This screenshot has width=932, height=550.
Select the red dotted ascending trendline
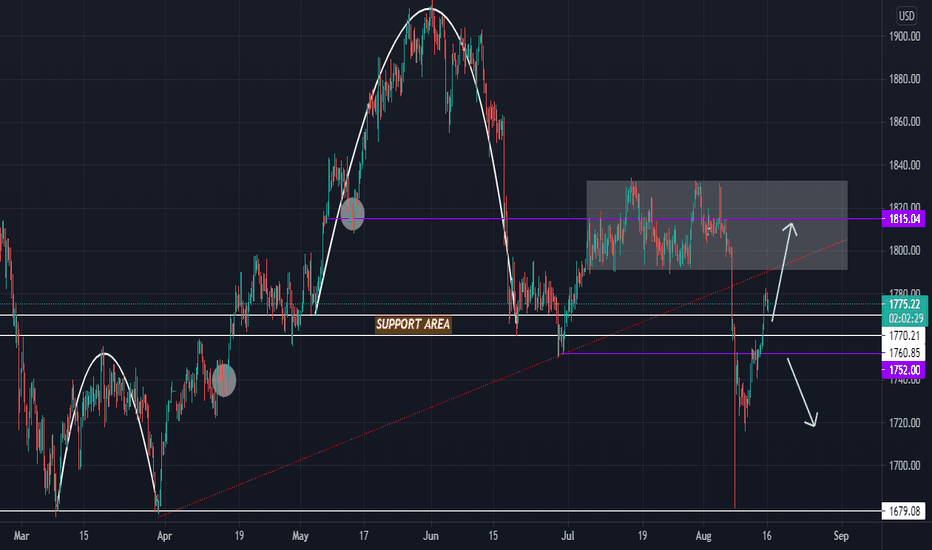point(502,378)
